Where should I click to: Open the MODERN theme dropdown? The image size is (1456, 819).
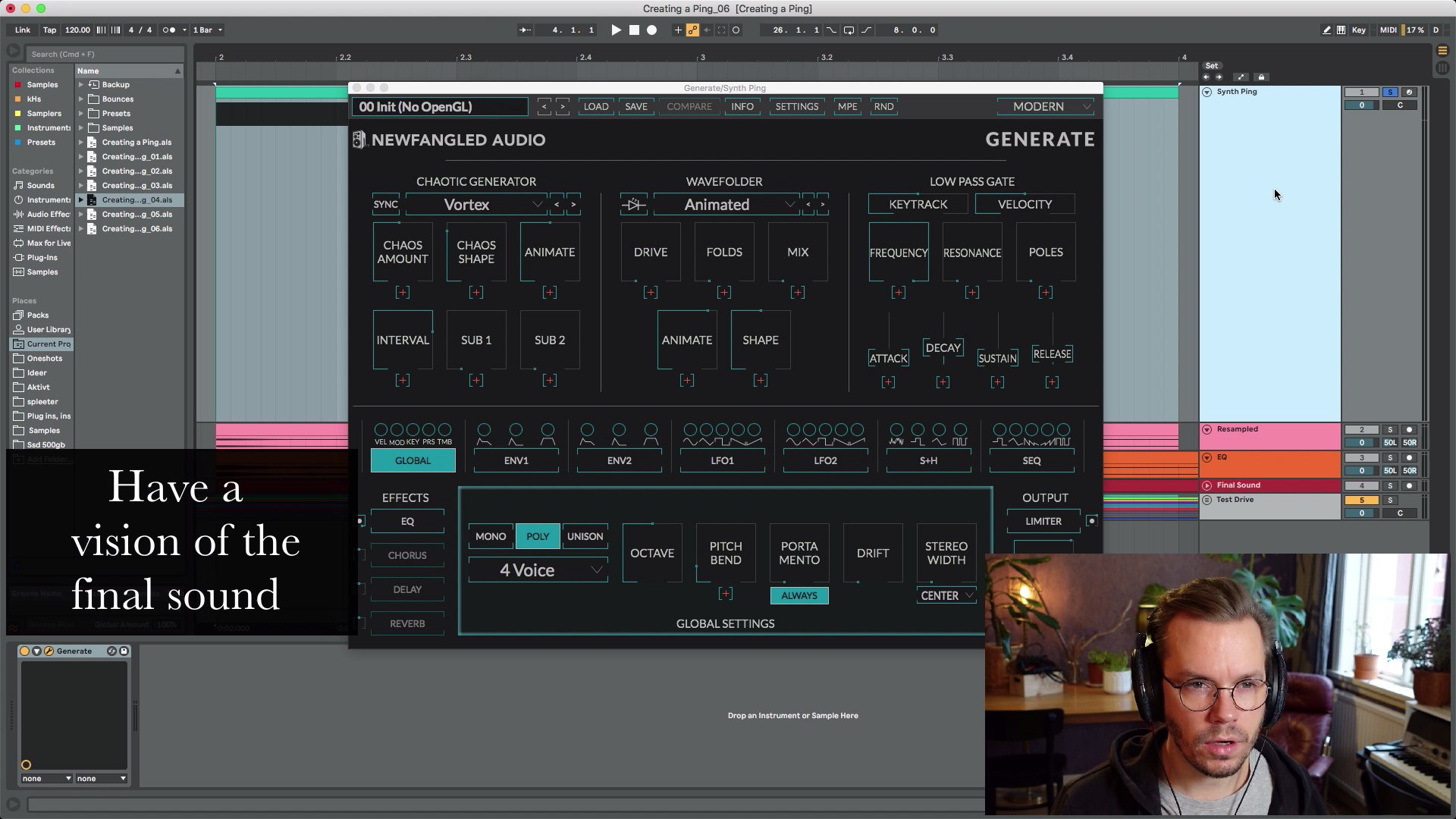pyautogui.click(x=1045, y=107)
